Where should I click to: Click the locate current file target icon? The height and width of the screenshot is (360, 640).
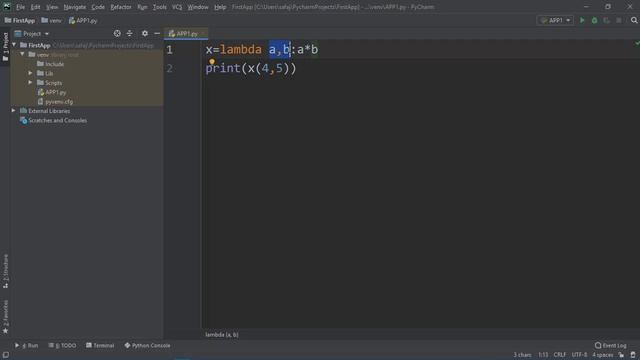click(117, 33)
